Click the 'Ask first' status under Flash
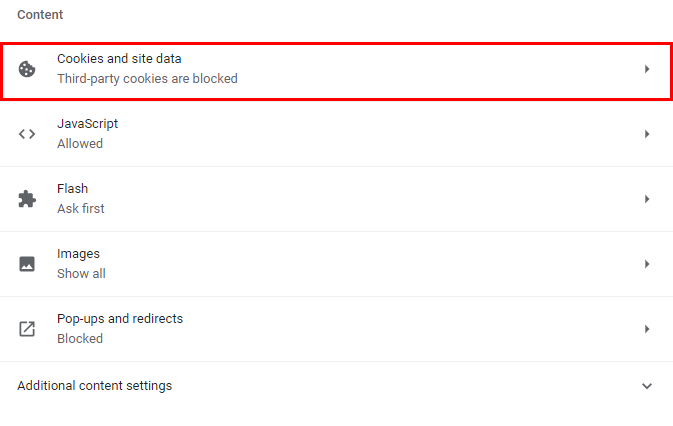 (81, 208)
